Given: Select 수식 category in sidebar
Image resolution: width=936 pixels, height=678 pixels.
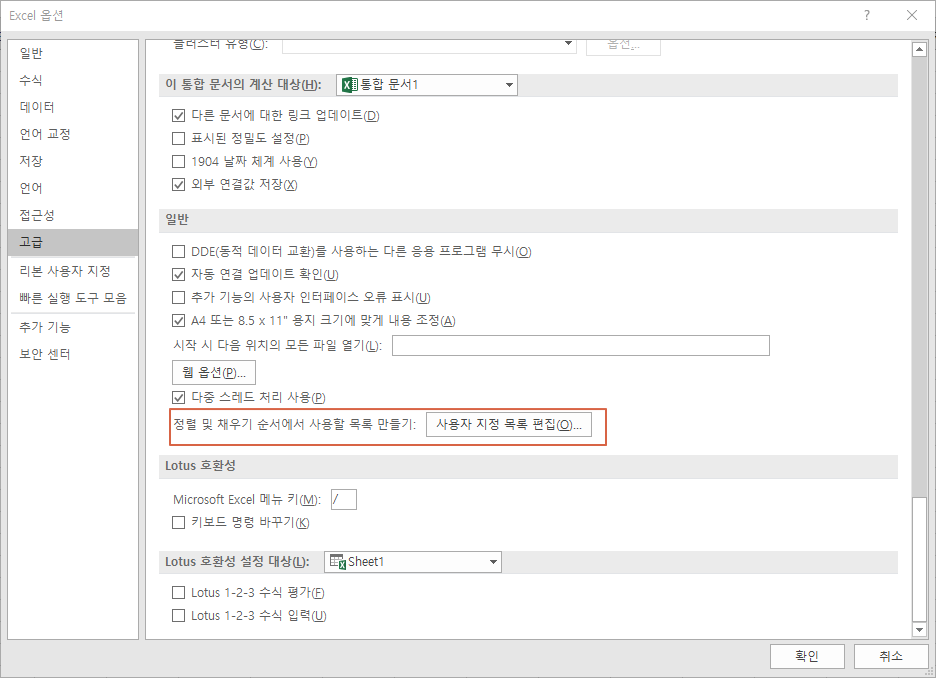Looking at the screenshot, I should 73,80.
